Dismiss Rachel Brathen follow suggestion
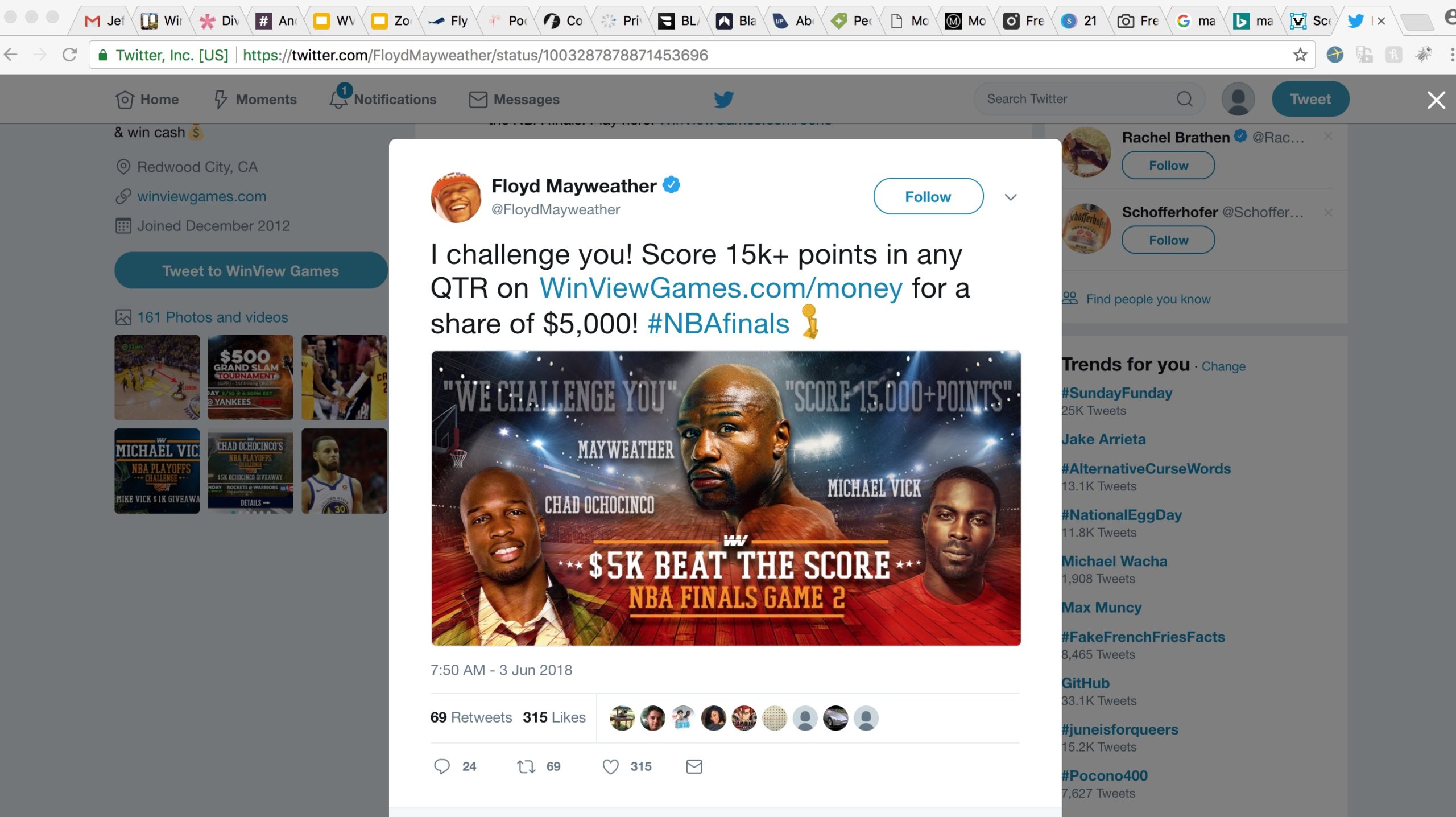 (x=1328, y=136)
